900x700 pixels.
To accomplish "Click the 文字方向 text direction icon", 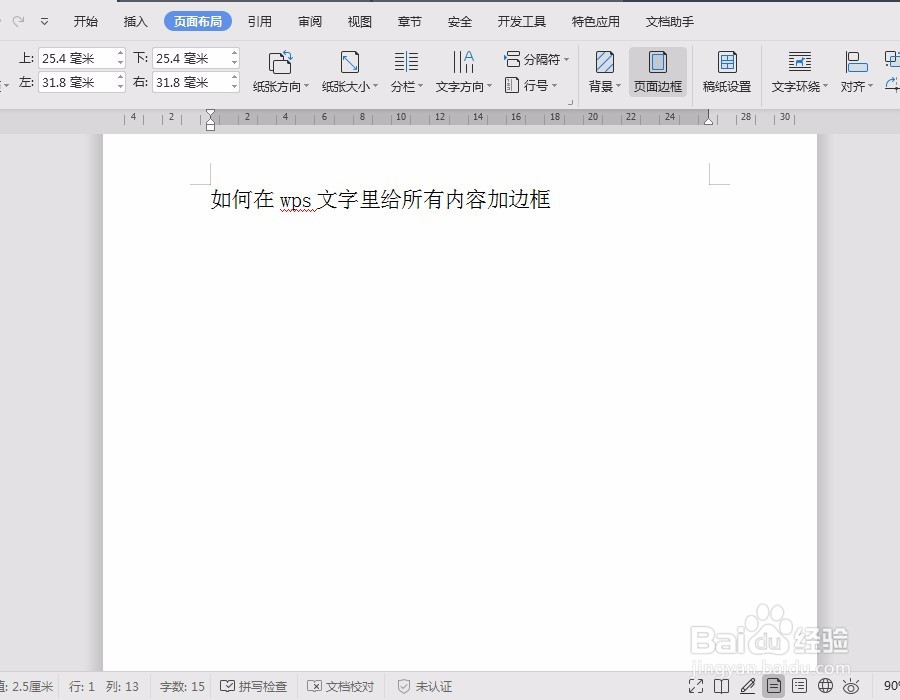I will click(x=463, y=62).
